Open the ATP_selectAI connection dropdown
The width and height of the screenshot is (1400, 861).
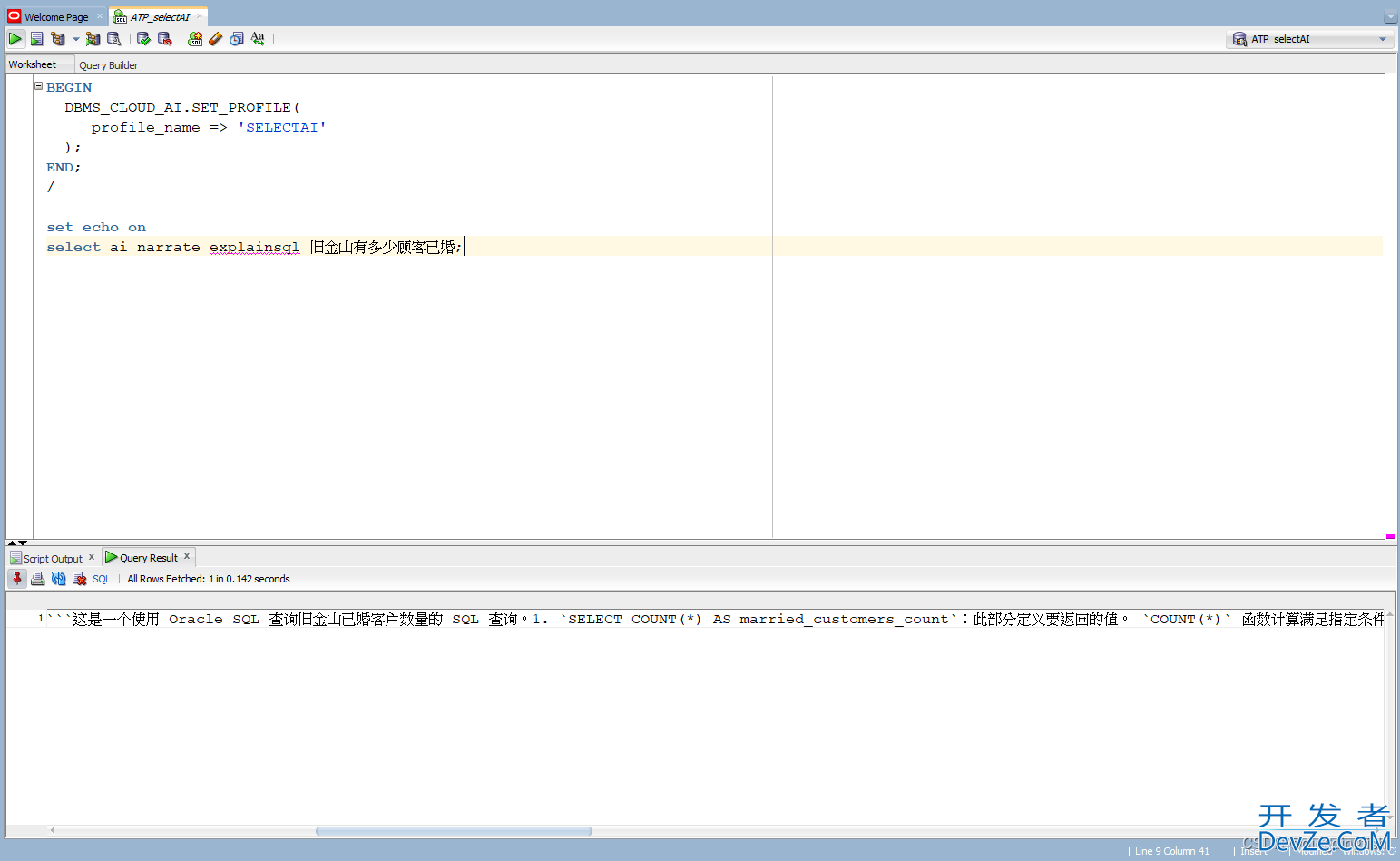[x=1311, y=39]
